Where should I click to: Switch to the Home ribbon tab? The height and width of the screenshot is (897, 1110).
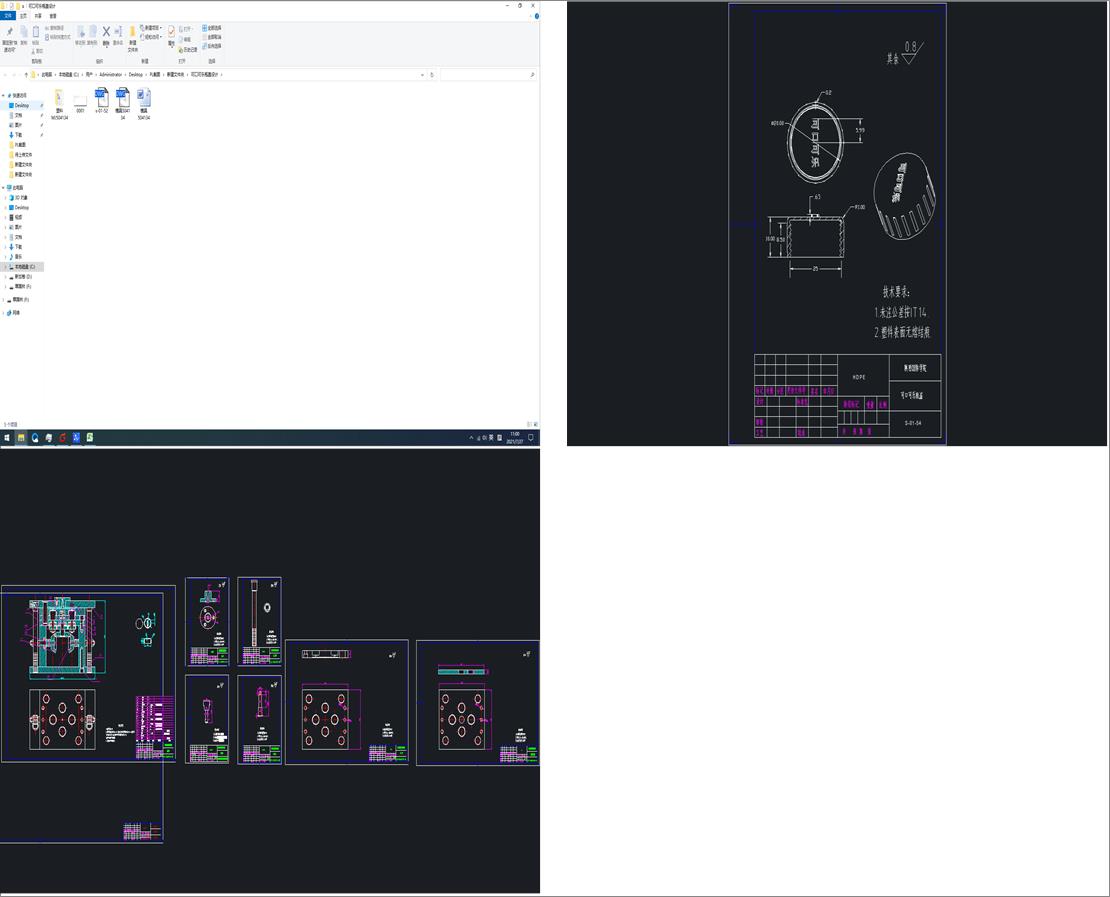(23, 16)
